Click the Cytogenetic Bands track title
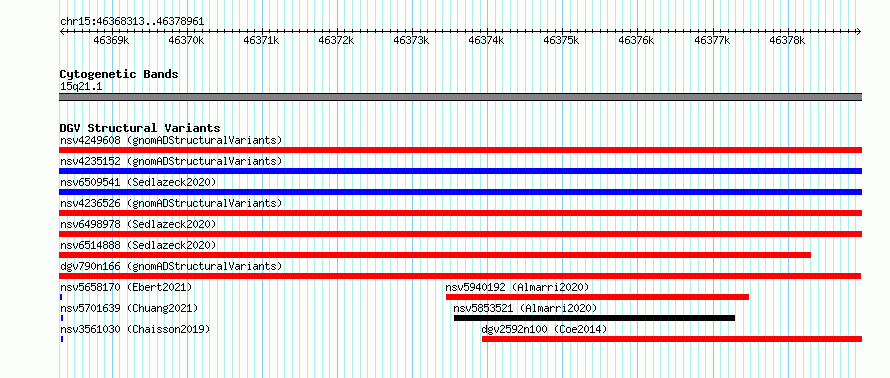The width and height of the screenshot is (890, 378). pos(119,74)
